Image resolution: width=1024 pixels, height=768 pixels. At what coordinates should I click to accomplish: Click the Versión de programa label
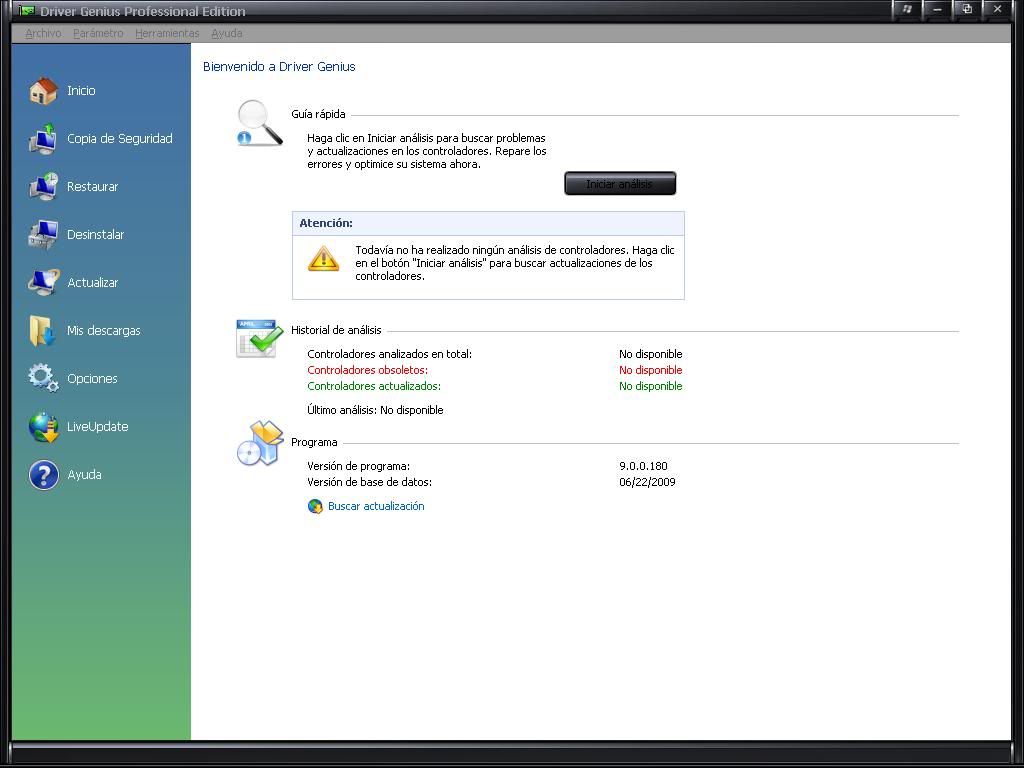pyautogui.click(x=359, y=466)
